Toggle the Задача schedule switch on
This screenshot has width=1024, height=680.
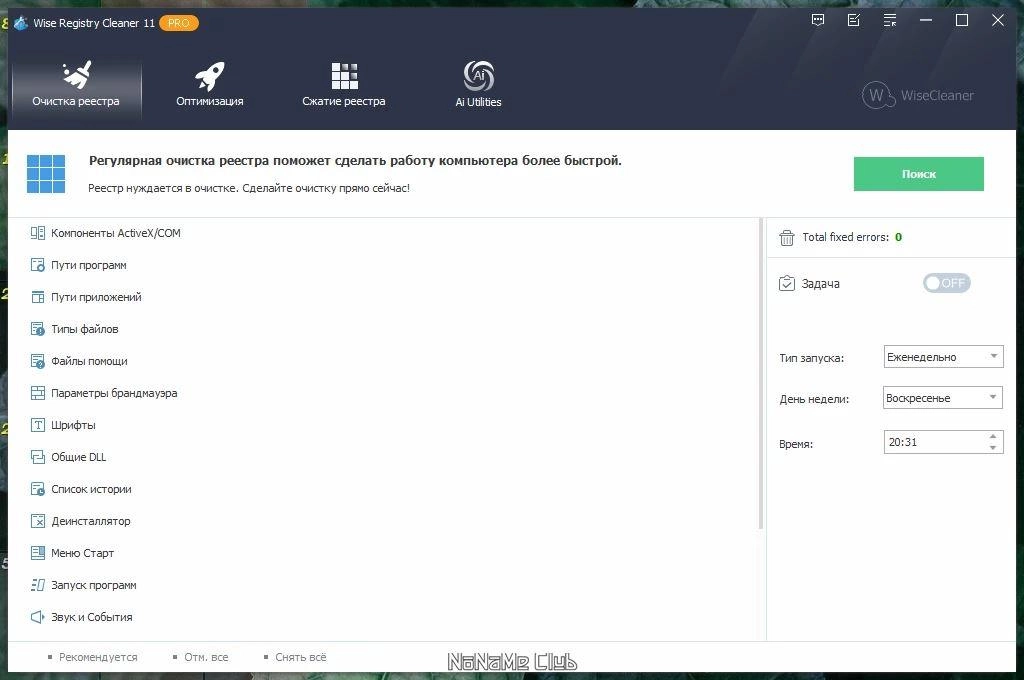[946, 283]
